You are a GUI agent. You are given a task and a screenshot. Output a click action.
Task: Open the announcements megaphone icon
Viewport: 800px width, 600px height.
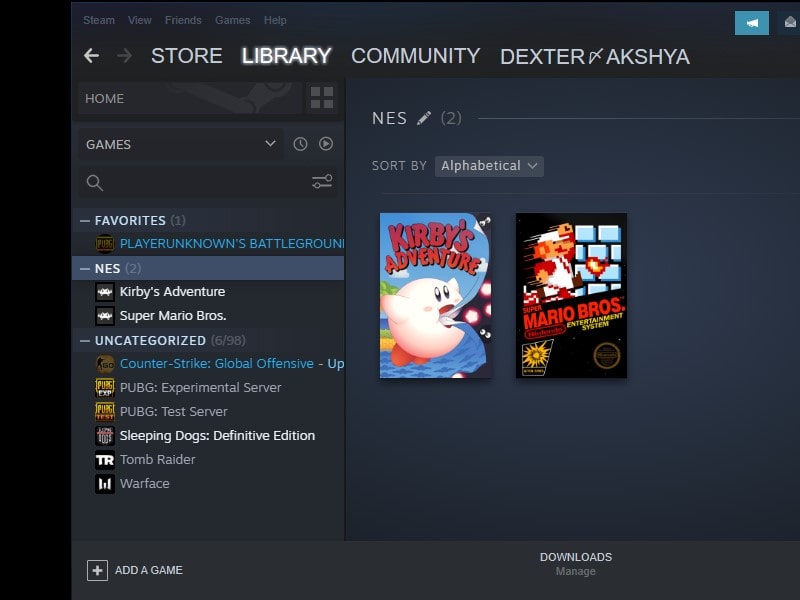click(752, 23)
